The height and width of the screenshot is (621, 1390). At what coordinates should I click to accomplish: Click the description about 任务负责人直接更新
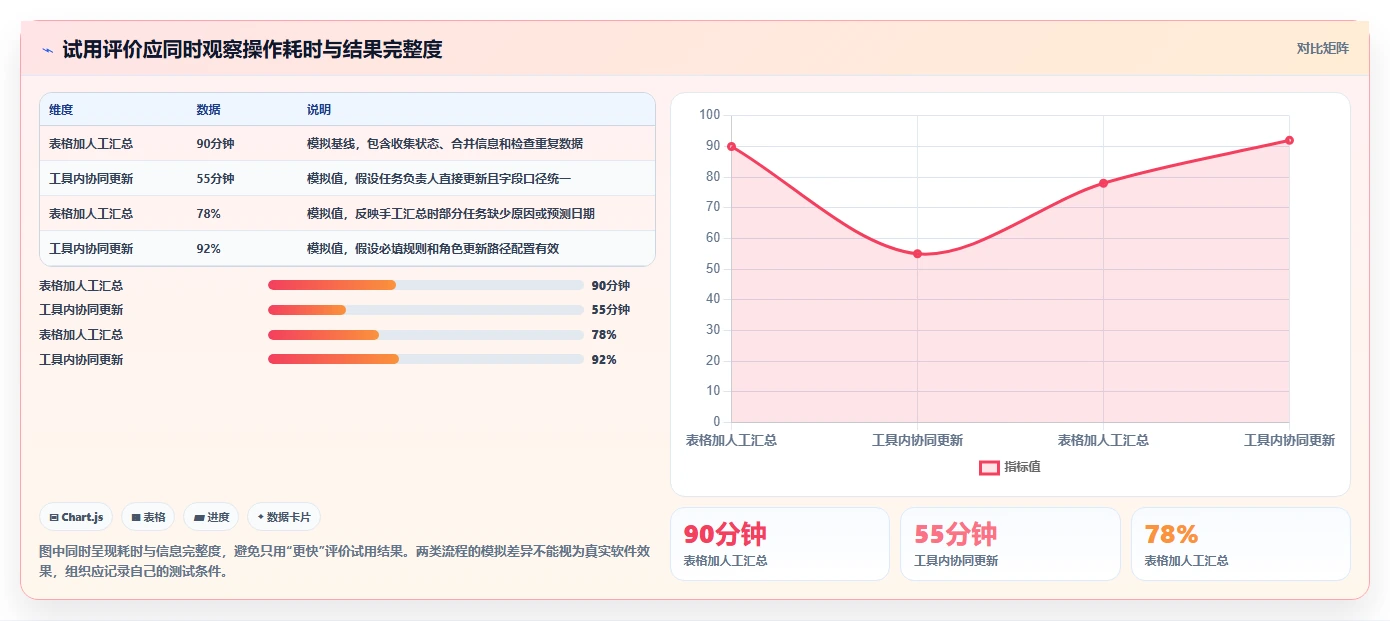pos(439,179)
